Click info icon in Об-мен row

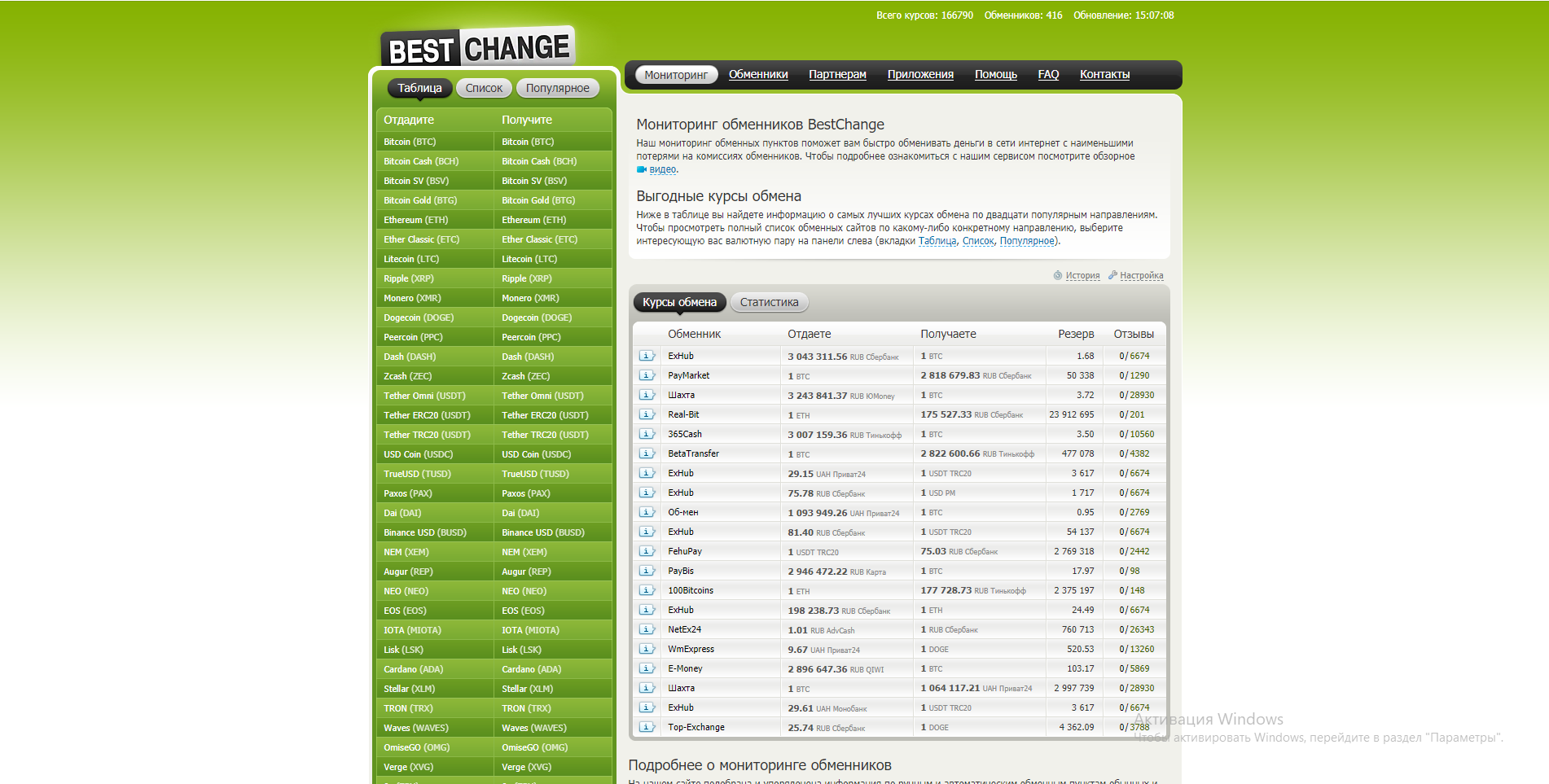647,512
